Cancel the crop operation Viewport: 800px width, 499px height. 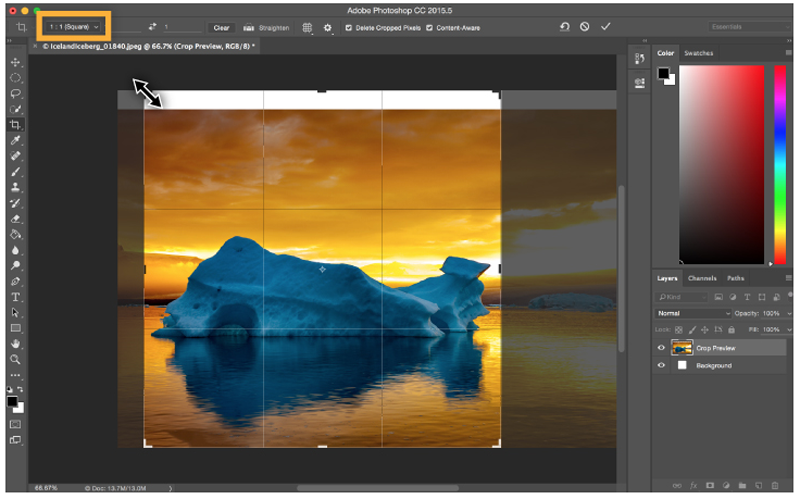584,27
